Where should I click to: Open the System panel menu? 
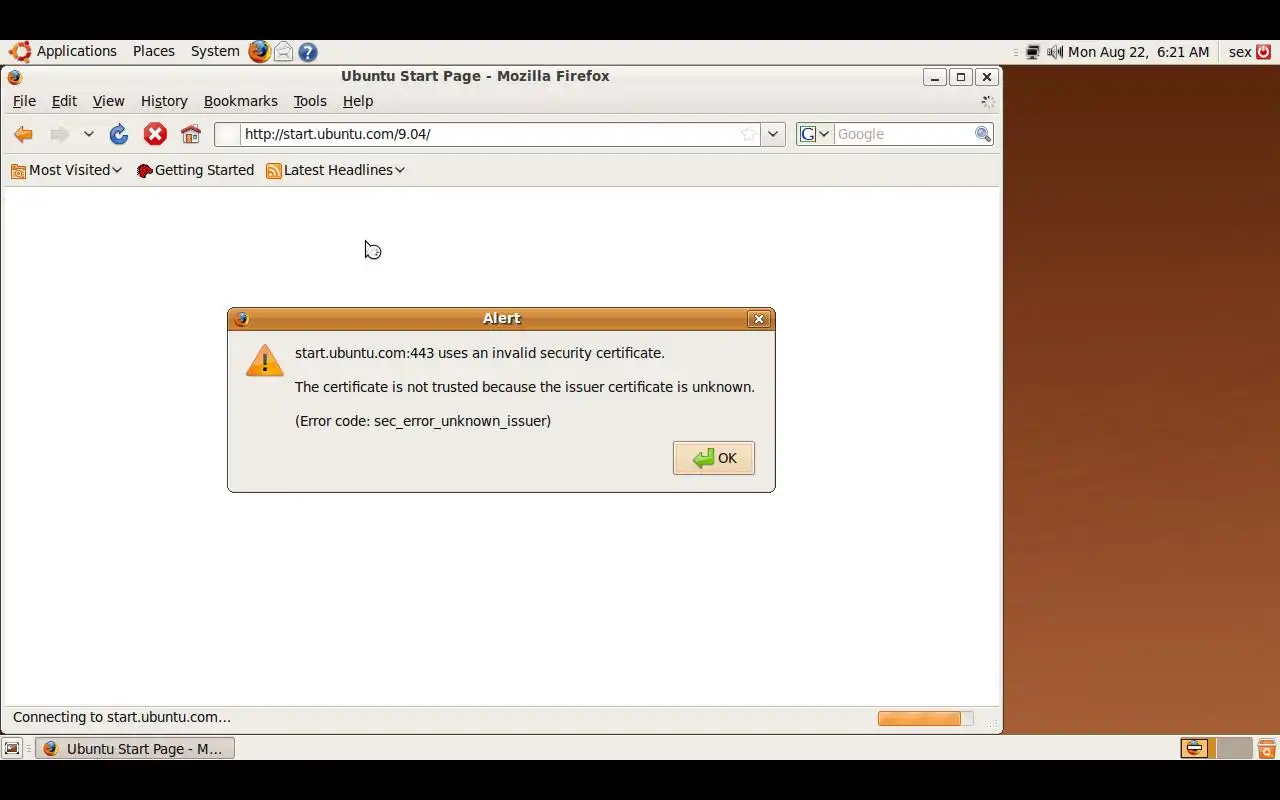pos(215,52)
